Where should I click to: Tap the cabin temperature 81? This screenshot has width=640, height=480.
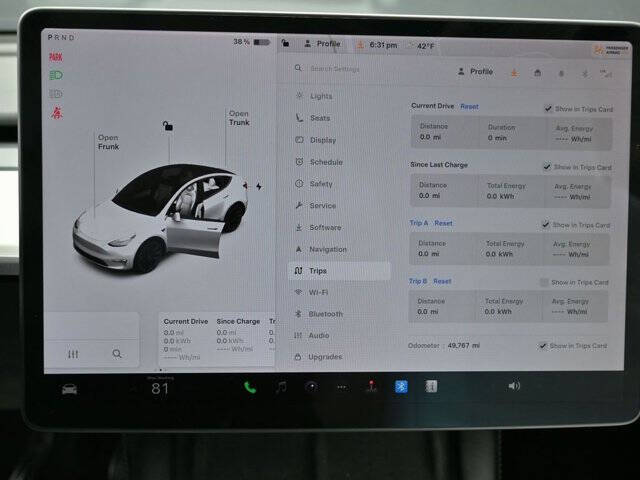[160, 388]
